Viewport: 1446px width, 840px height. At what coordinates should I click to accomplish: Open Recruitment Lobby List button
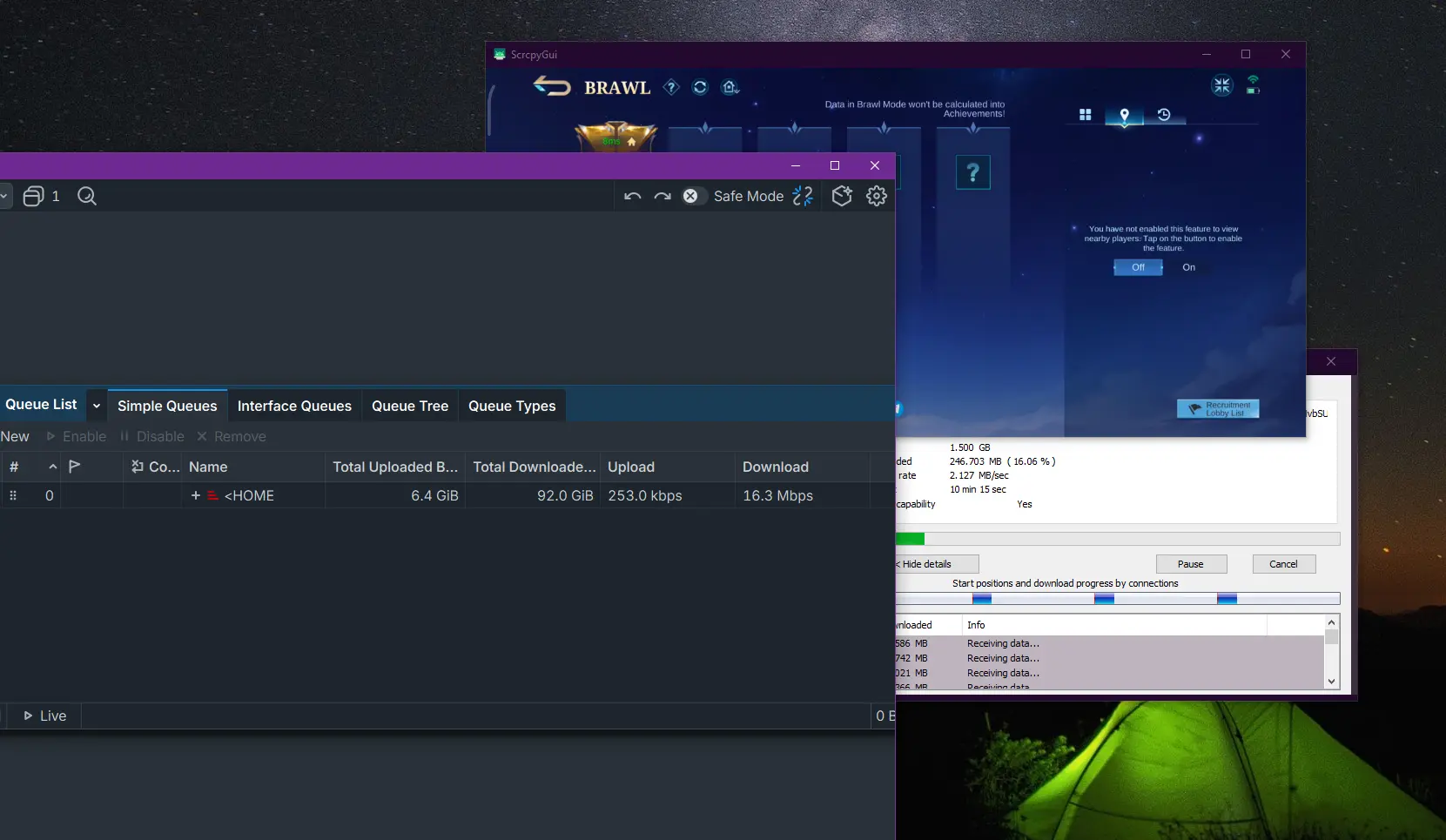coord(1218,408)
